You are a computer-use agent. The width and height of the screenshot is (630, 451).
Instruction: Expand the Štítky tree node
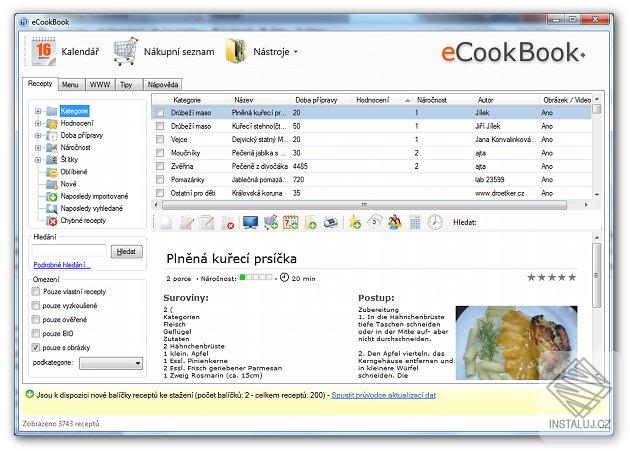[x=38, y=160]
